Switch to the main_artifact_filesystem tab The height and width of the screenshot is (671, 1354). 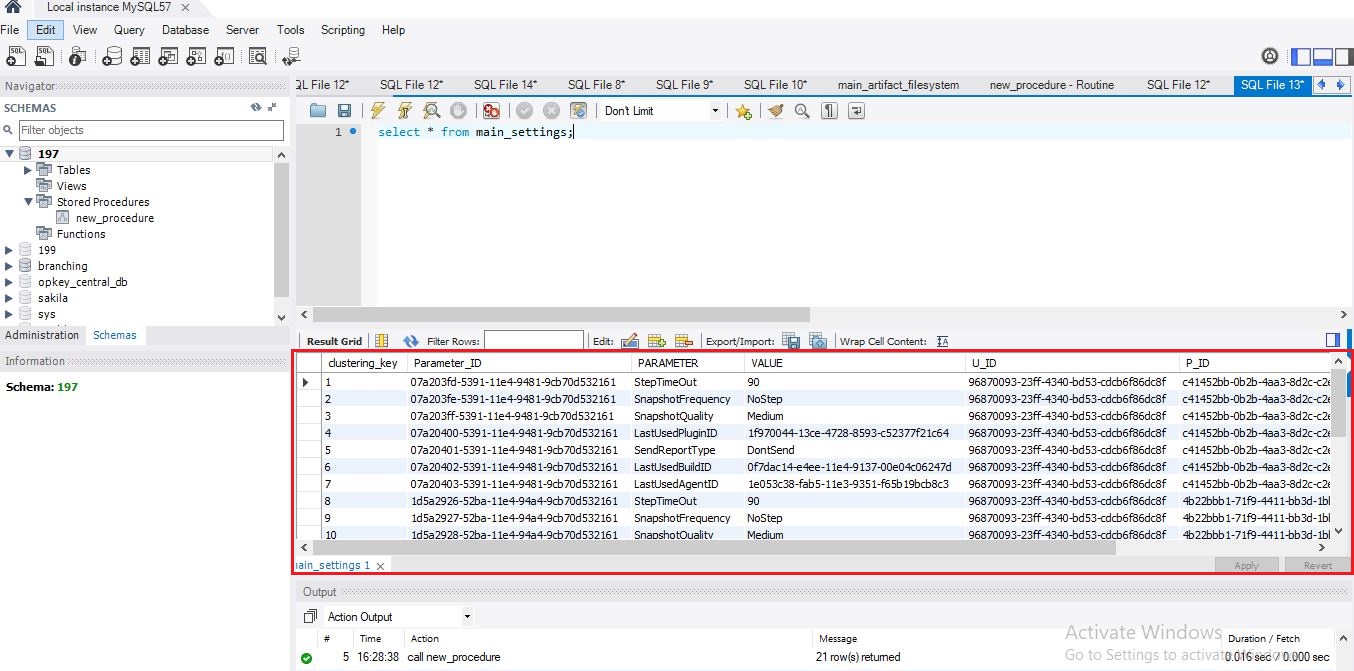click(x=898, y=85)
